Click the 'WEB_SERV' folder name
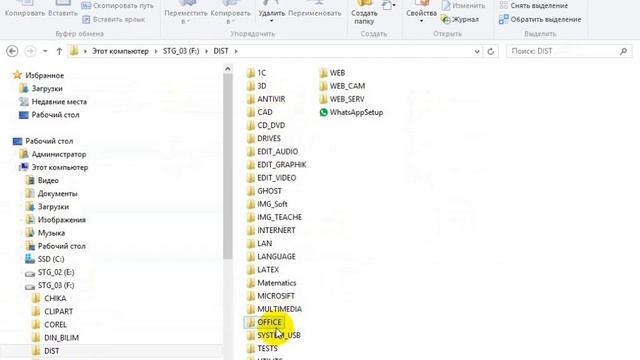Image resolution: width=640 pixels, height=360 pixels. [347, 99]
